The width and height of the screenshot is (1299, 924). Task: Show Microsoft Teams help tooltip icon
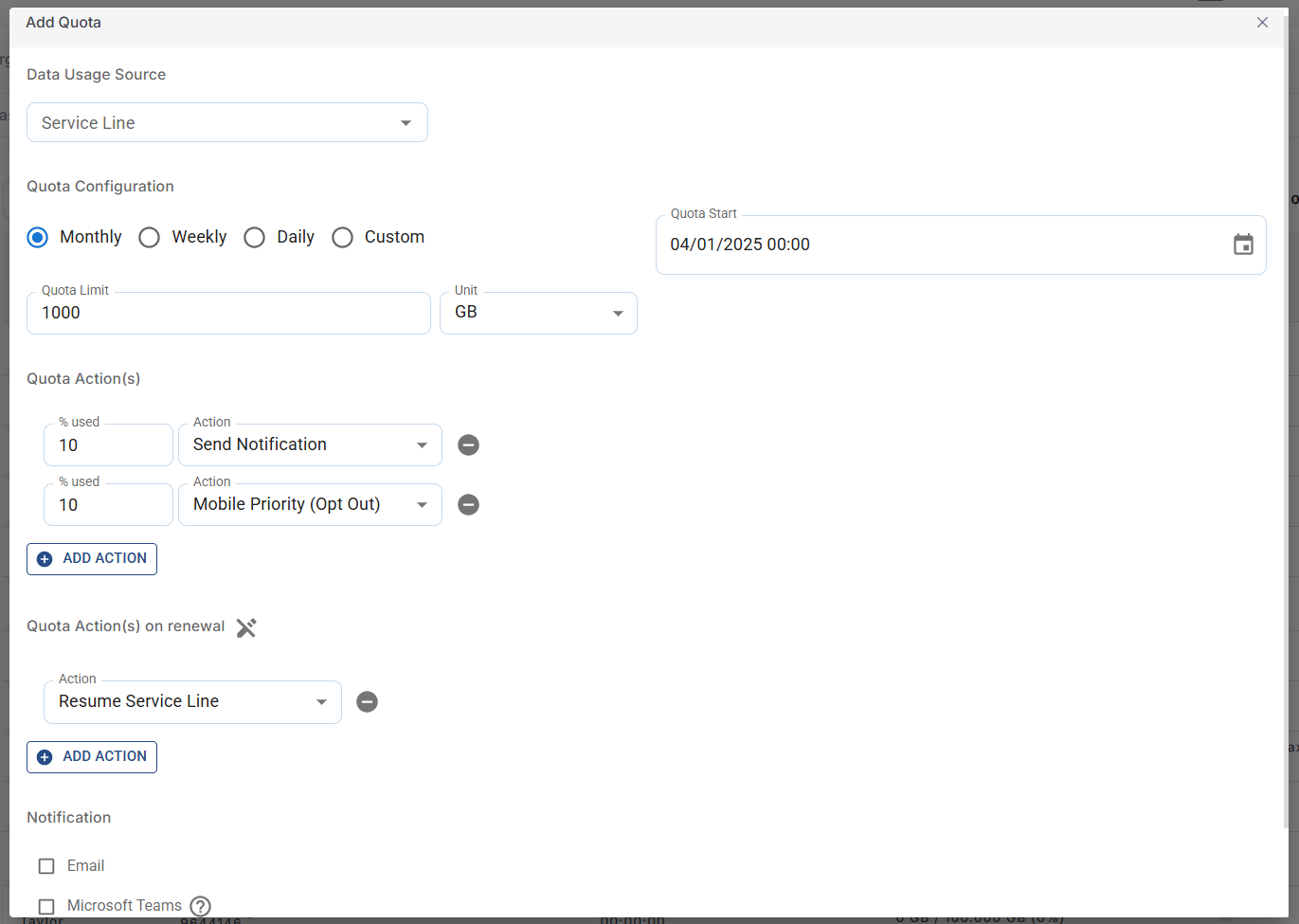(200, 906)
